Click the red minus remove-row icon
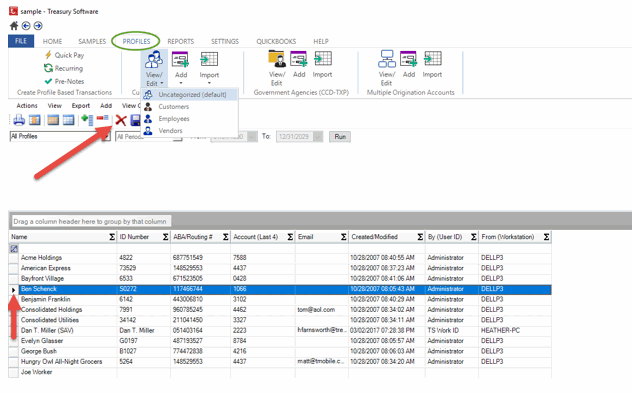Viewport: 632px width, 394px height. [102, 118]
